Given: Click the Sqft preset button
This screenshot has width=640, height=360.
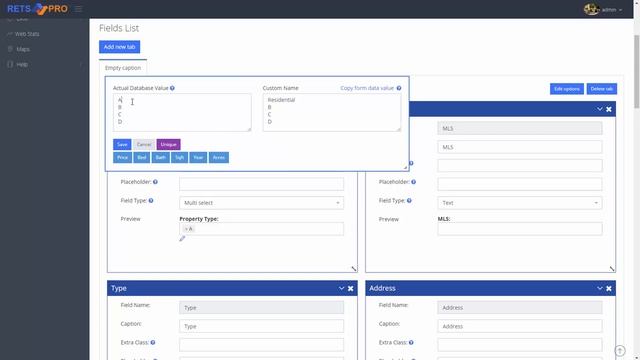Looking at the screenshot, I should [x=179, y=158].
